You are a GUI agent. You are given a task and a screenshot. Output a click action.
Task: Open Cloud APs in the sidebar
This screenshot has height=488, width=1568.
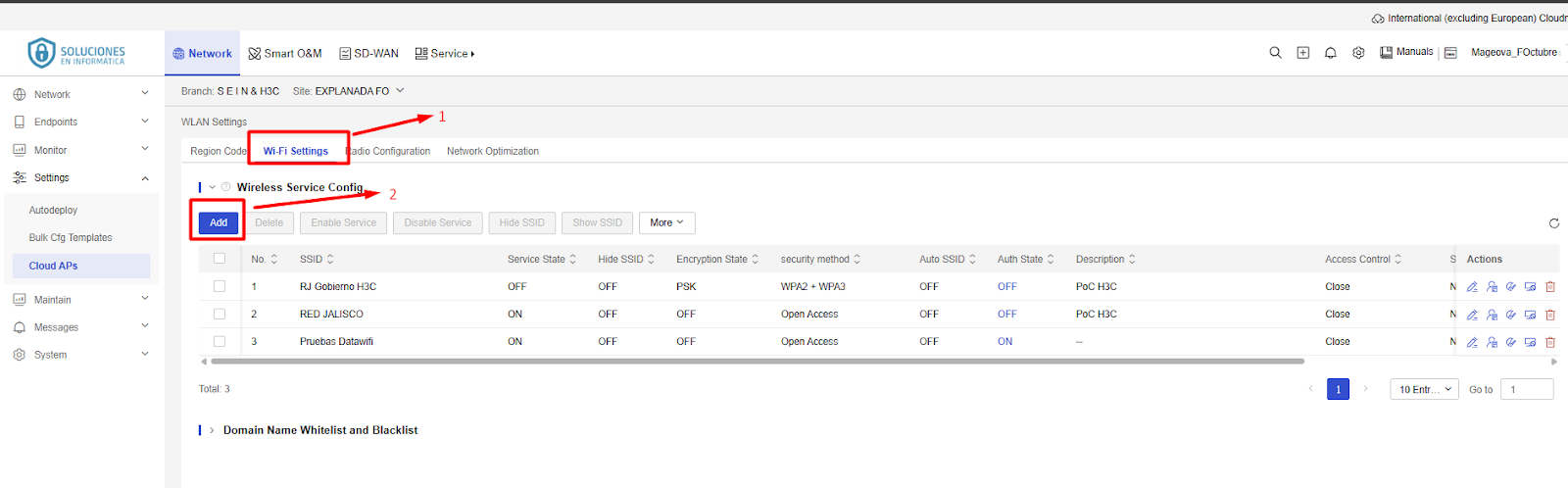81,266
